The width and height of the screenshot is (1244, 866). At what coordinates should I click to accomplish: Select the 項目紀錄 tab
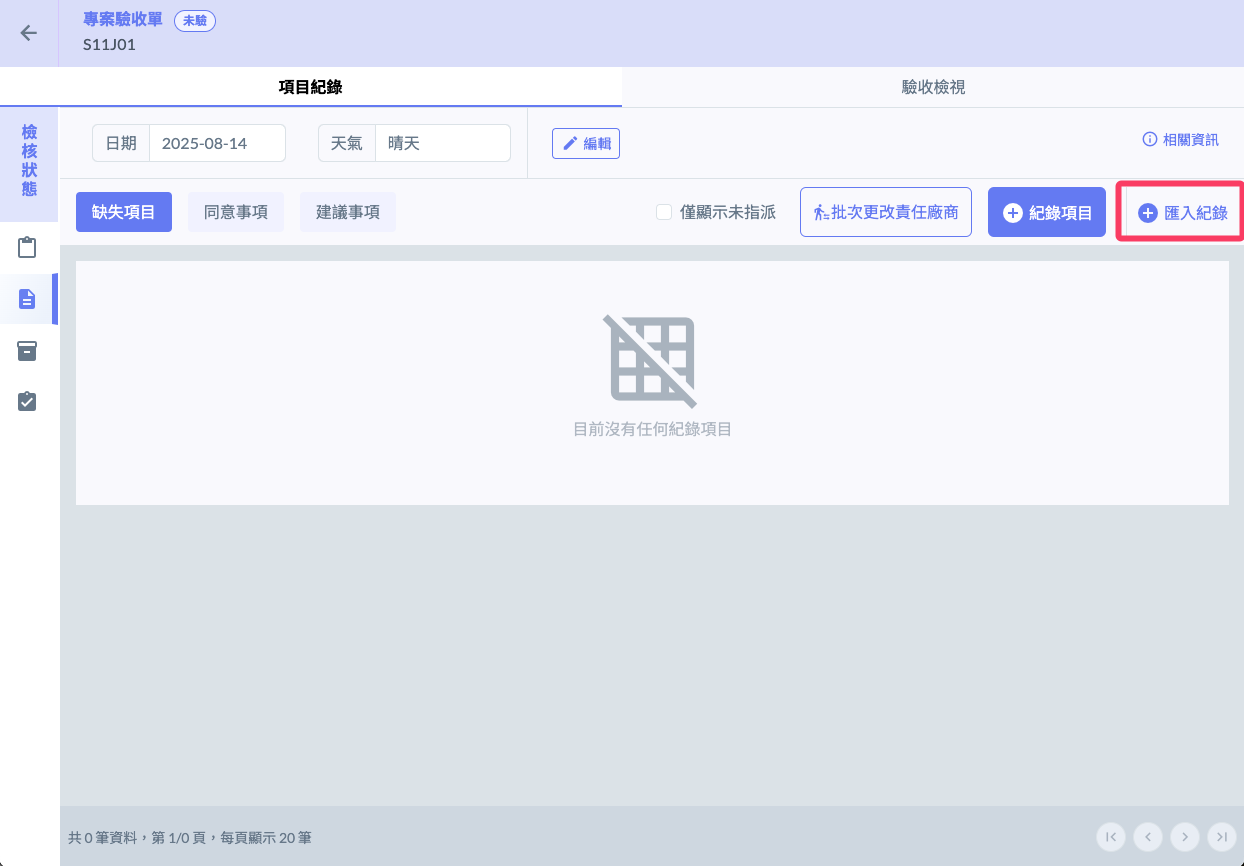coord(310,87)
